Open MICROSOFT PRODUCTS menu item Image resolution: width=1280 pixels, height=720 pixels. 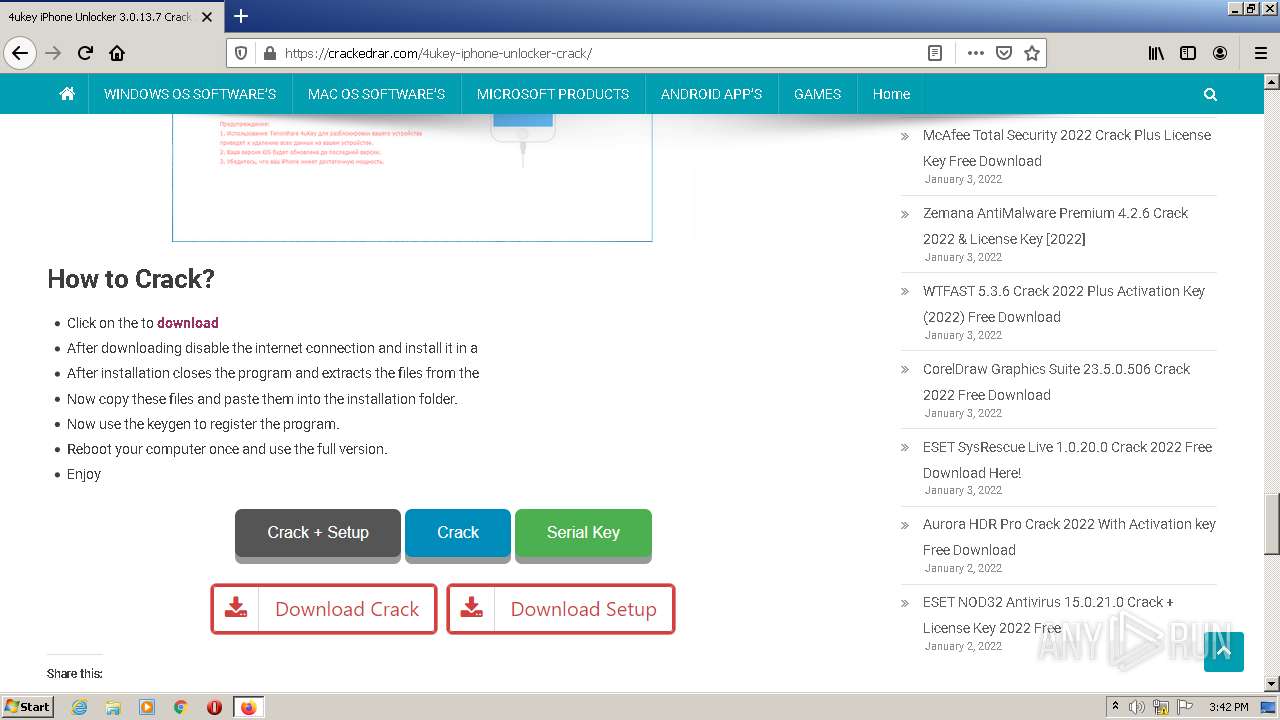[553, 94]
